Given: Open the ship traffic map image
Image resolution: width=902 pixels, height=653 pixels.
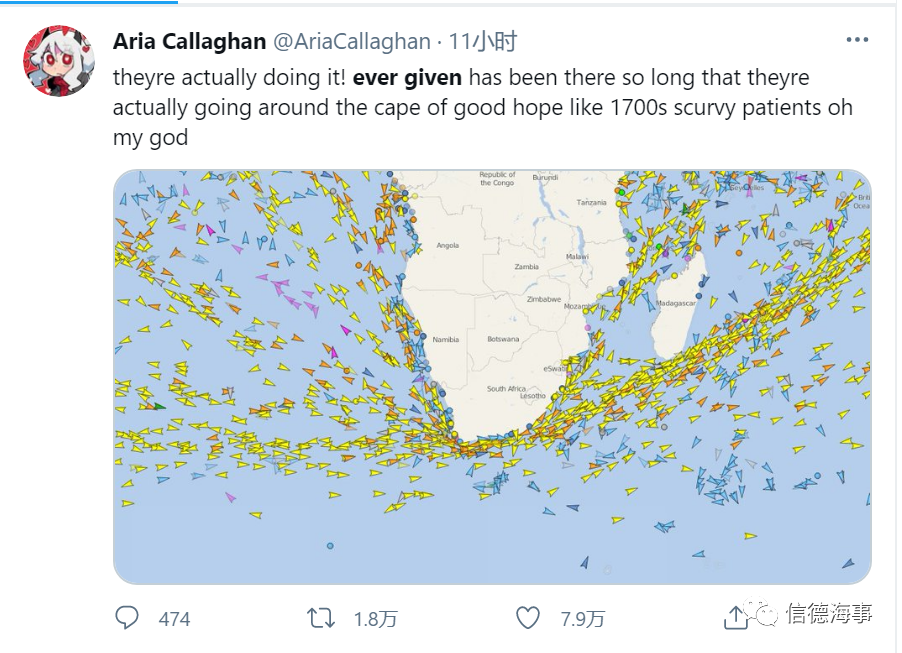Looking at the screenshot, I should pyautogui.click(x=491, y=376).
